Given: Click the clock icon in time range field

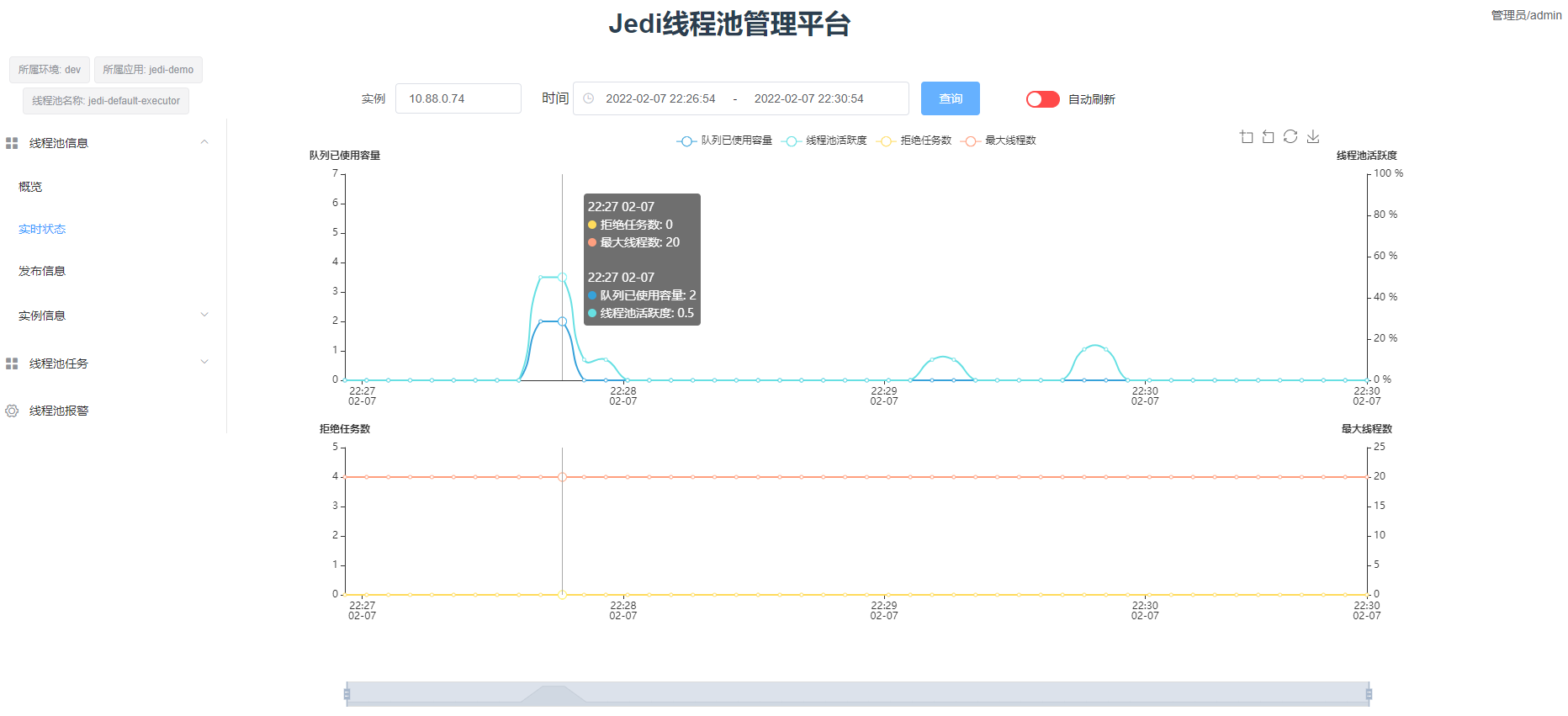Looking at the screenshot, I should pos(589,98).
